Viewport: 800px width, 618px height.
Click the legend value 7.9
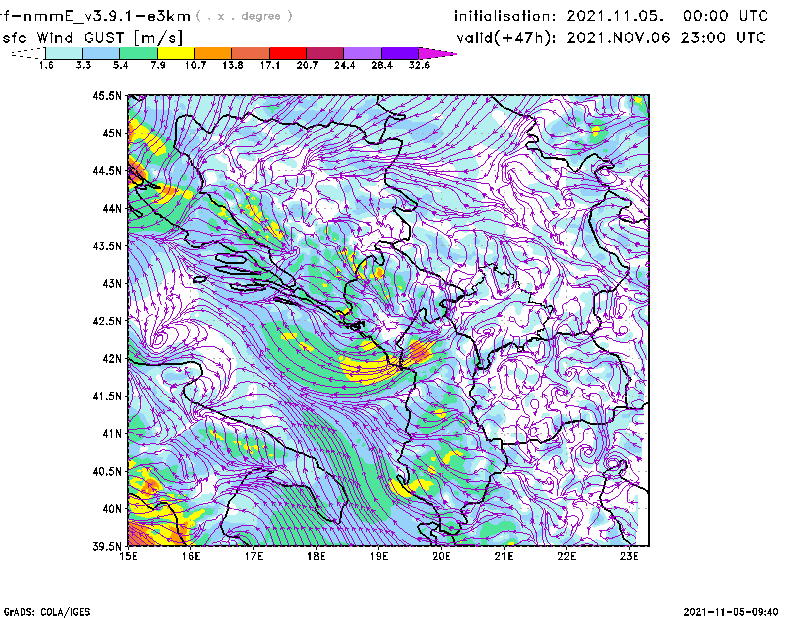[x=158, y=65]
